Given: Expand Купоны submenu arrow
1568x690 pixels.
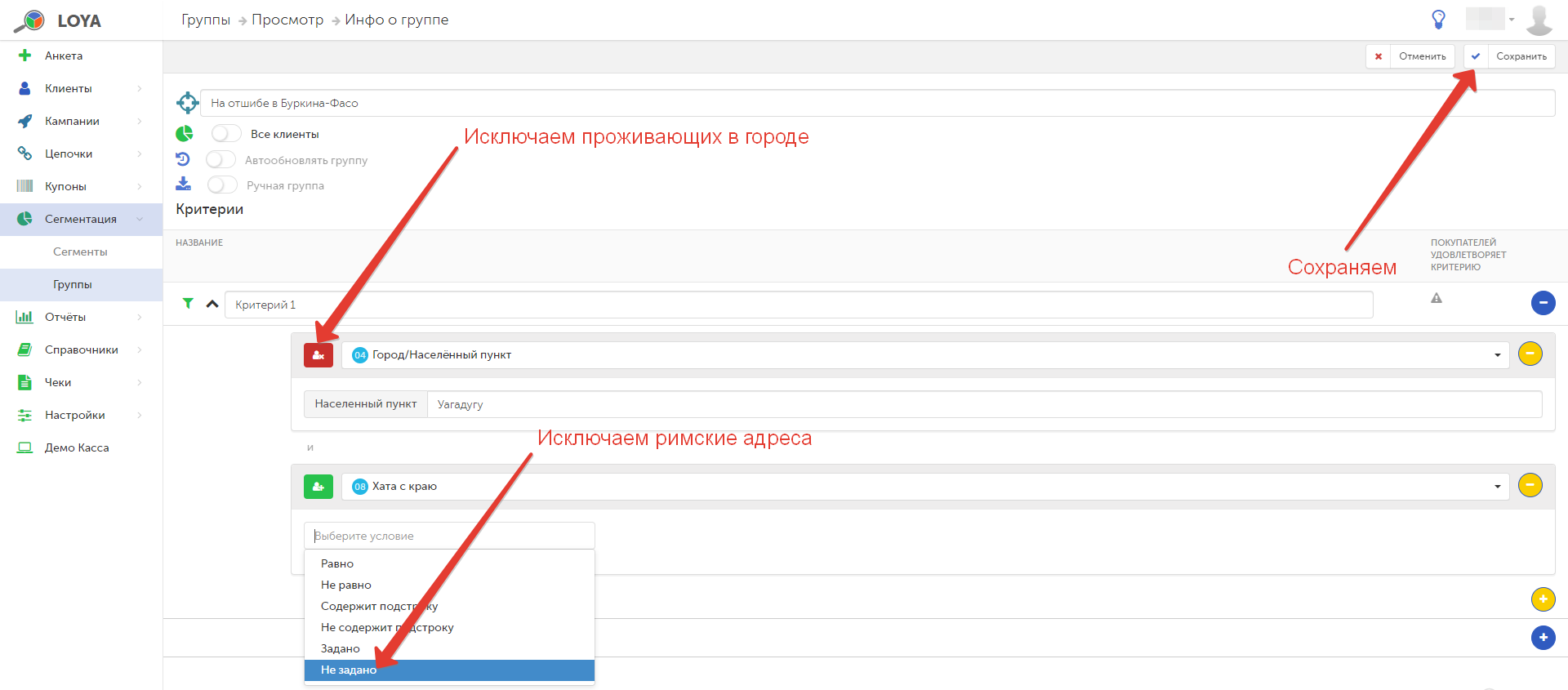Looking at the screenshot, I should click(140, 186).
